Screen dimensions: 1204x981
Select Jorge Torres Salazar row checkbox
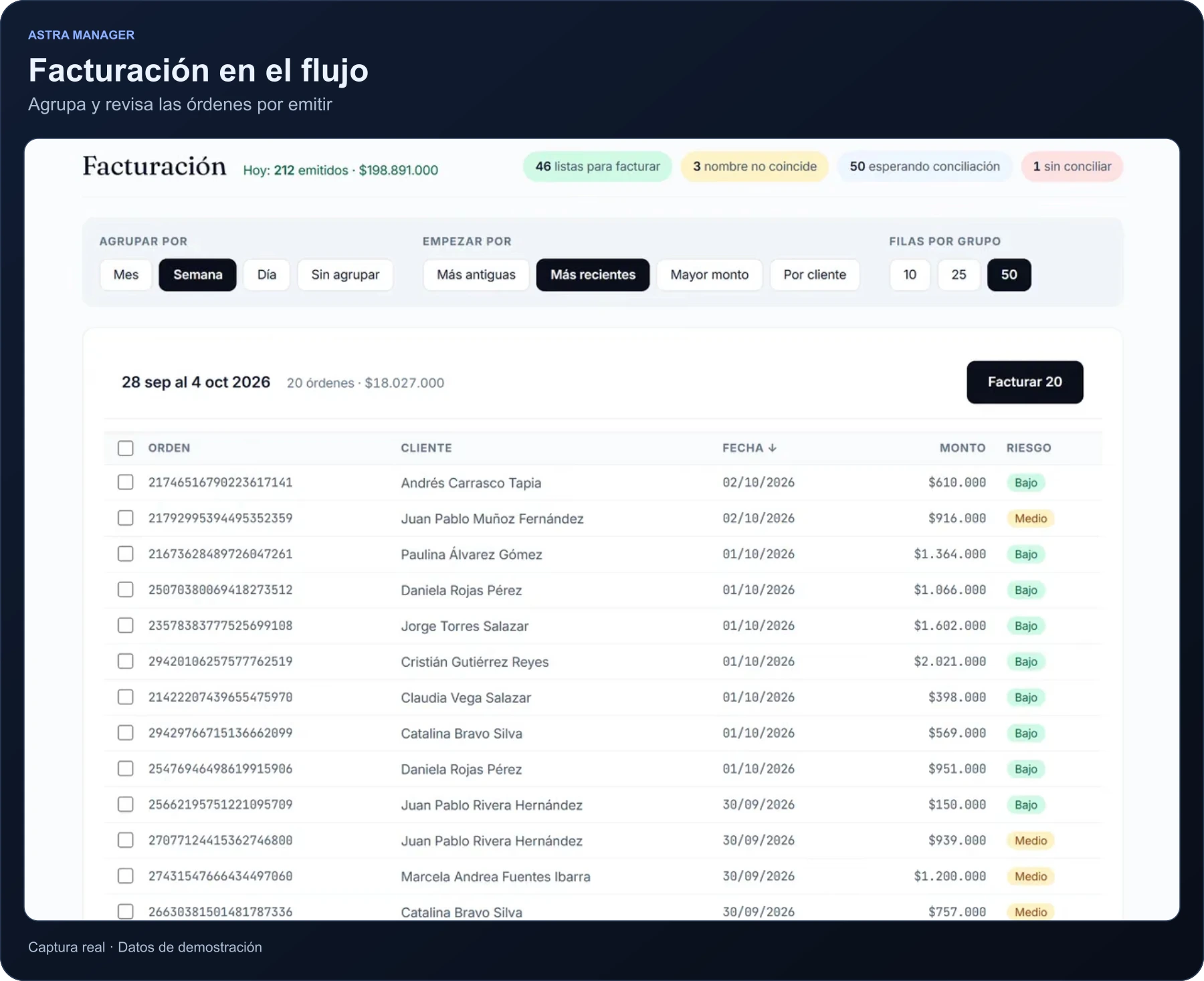pos(126,625)
